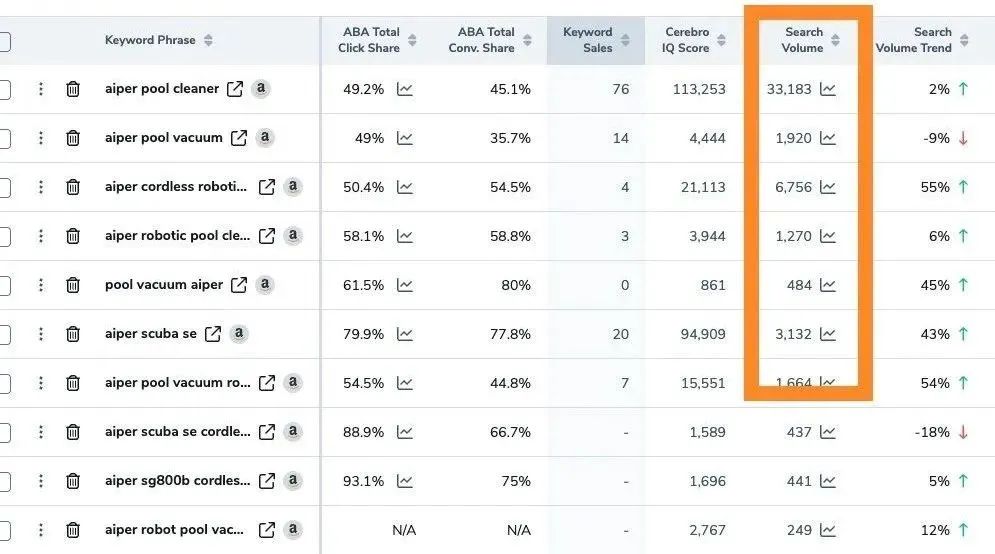Sort by Cerebro IQ Score arrows

point(721,40)
